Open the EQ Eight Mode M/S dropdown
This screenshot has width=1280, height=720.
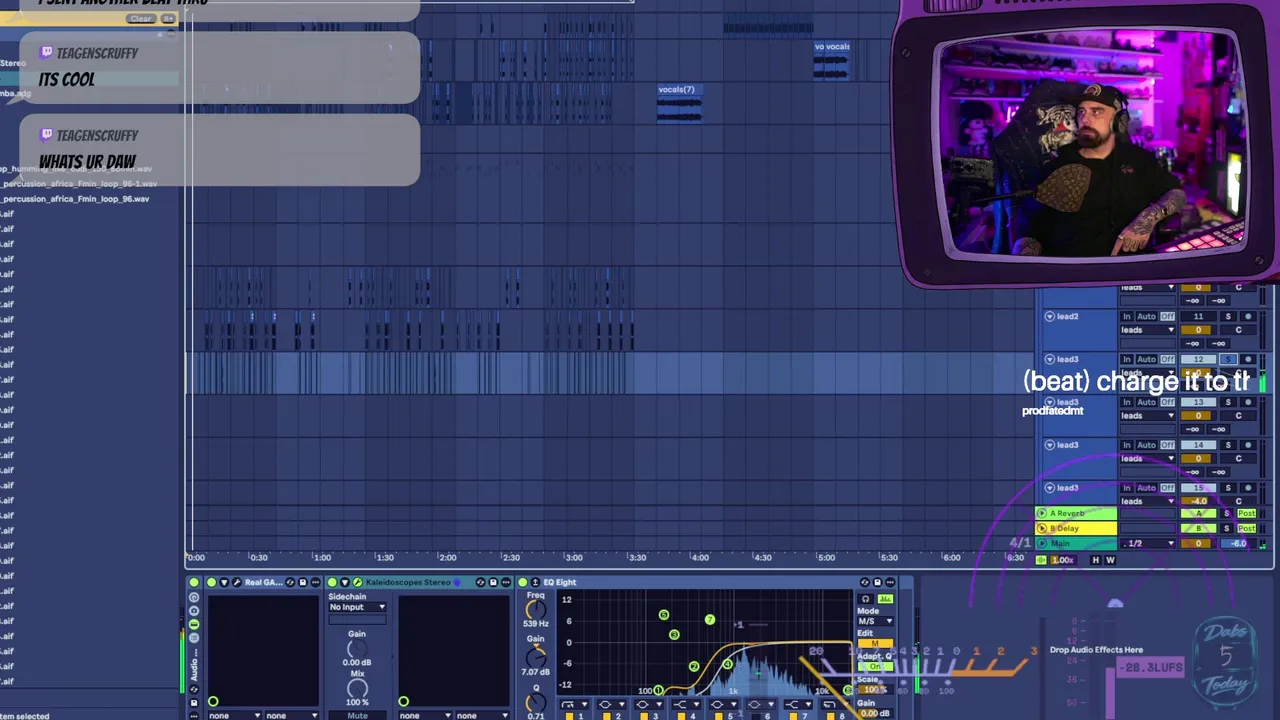876,621
